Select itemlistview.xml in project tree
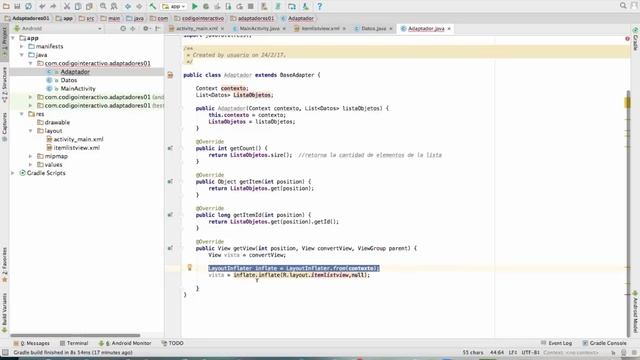640x360 pixels. tap(76, 148)
